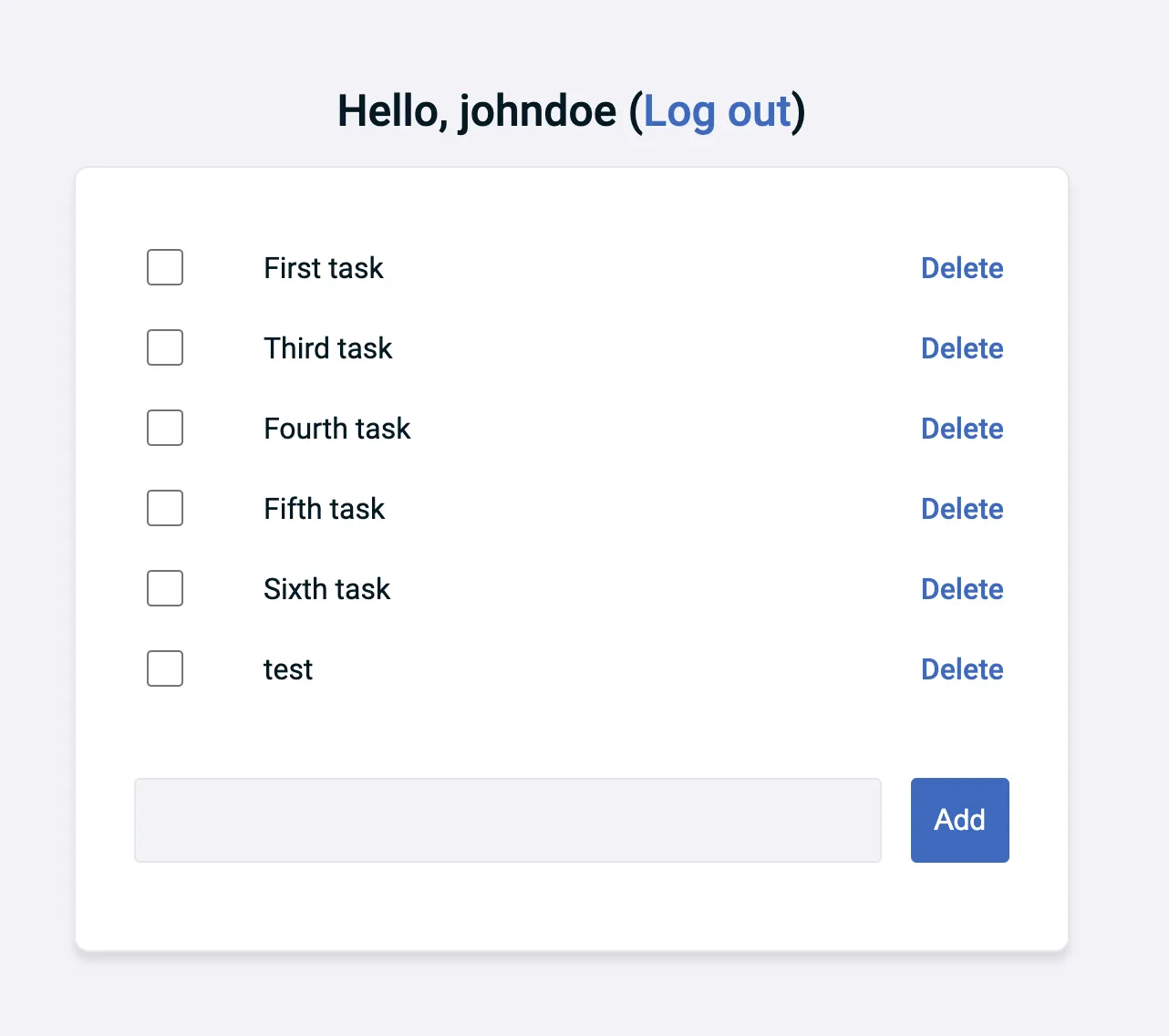The image size is (1169, 1036).
Task: Check the checkbox for First task
Action: 164,267
